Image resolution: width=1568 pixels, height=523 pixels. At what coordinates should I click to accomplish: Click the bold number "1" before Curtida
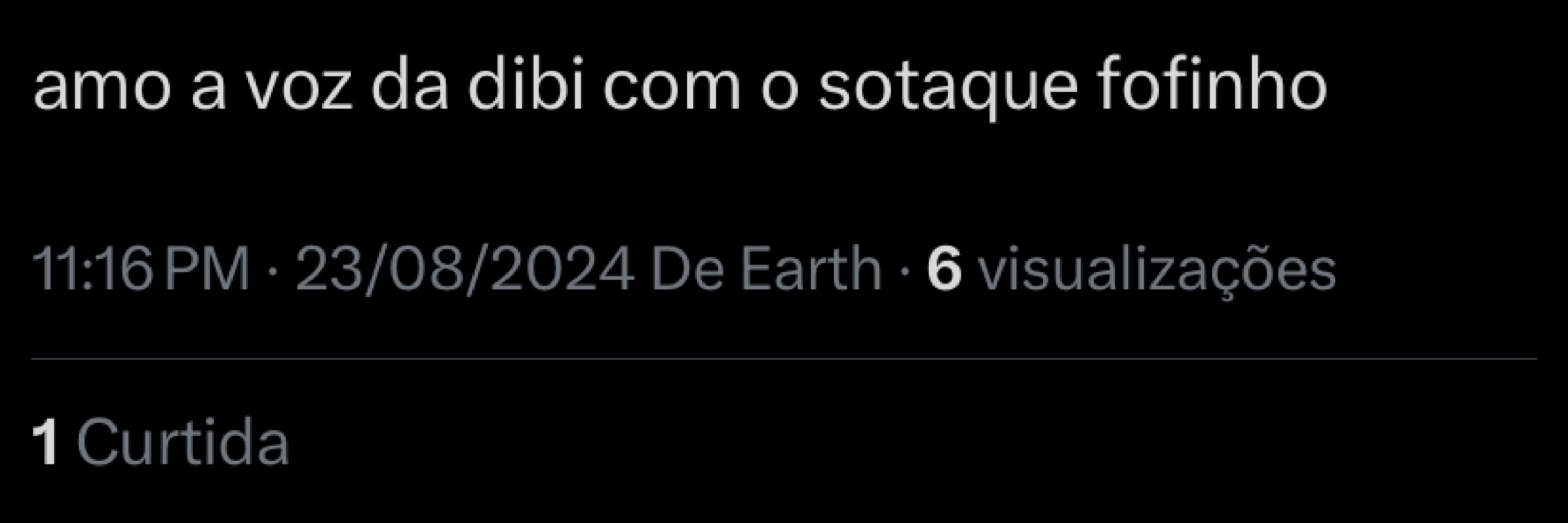pos(45,443)
